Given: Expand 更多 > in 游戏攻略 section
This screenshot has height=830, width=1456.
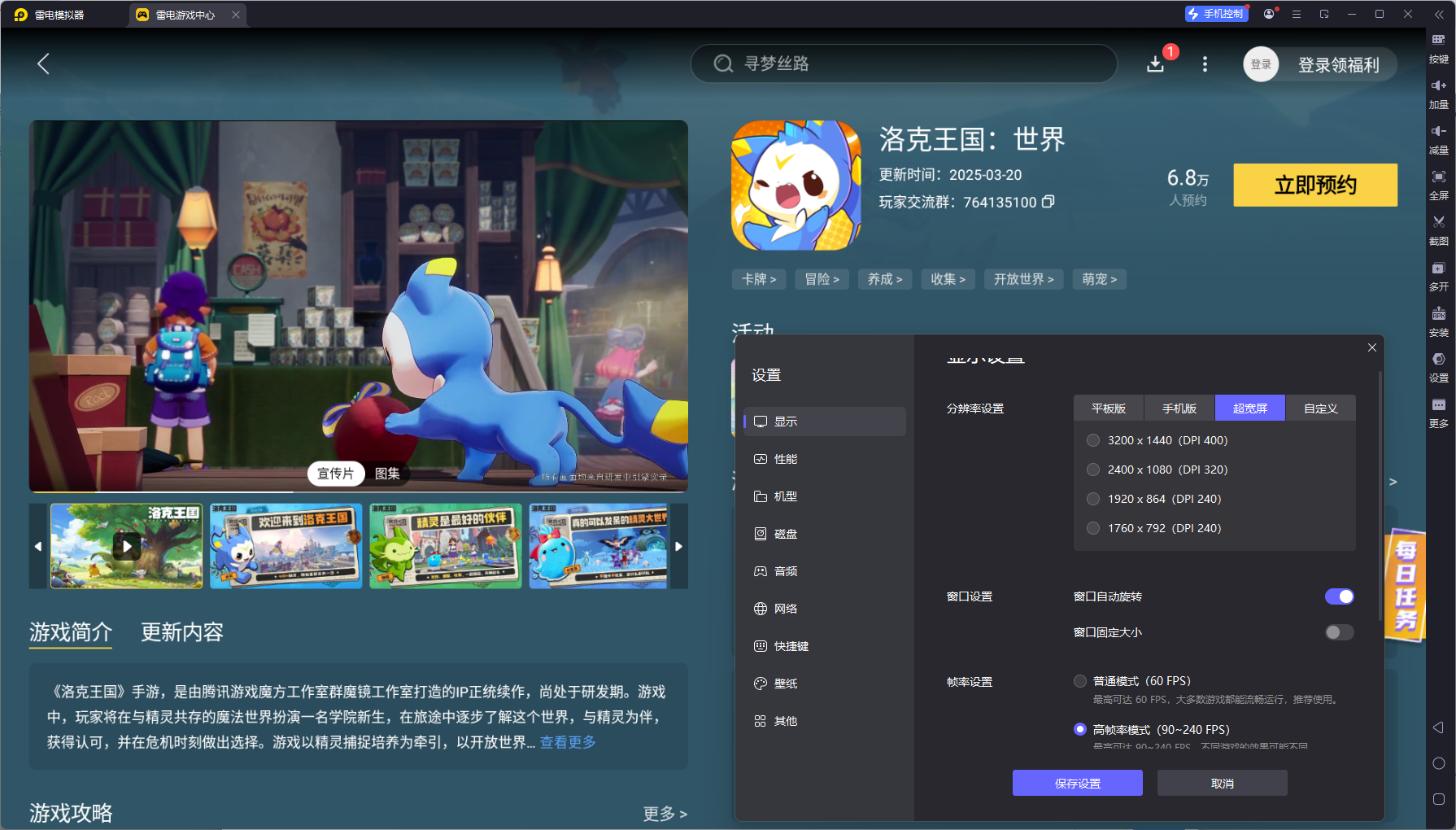Looking at the screenshot, I should (x=665, y=814).
